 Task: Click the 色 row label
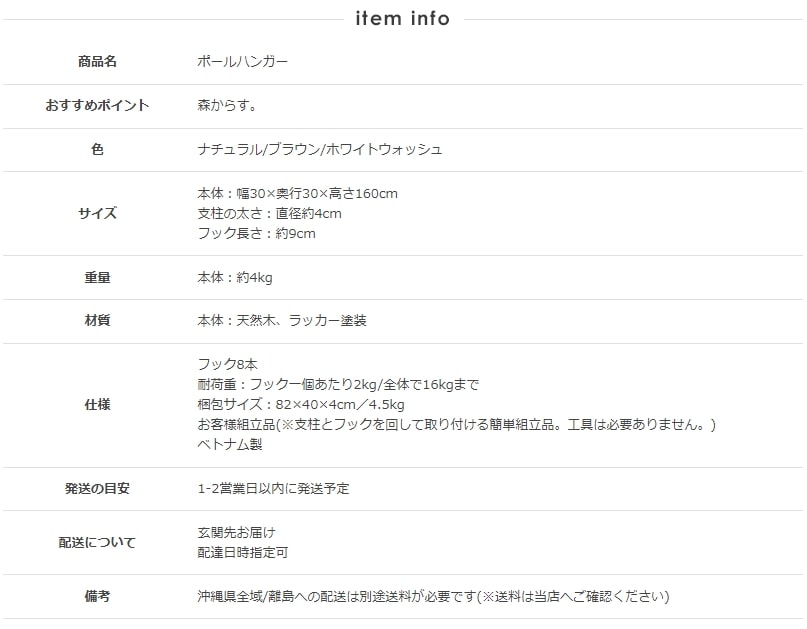pyautogui.click(x=97, y=149)
